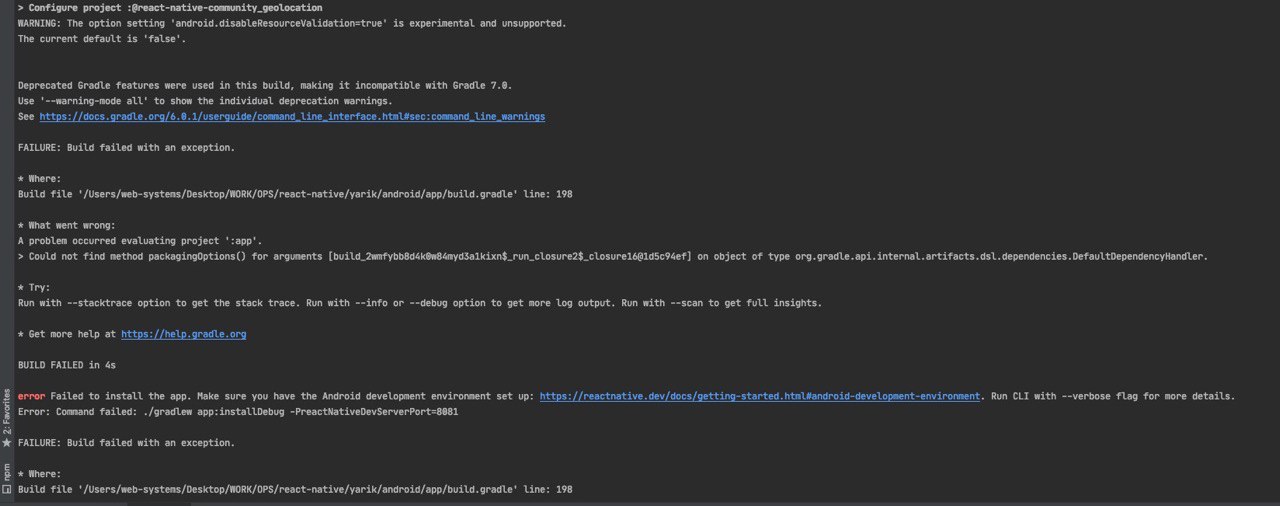Click the '* Get more help at' text
The height and width of the screenshot is (506, 1280).
pyautogui.click(x=67, y=334)
